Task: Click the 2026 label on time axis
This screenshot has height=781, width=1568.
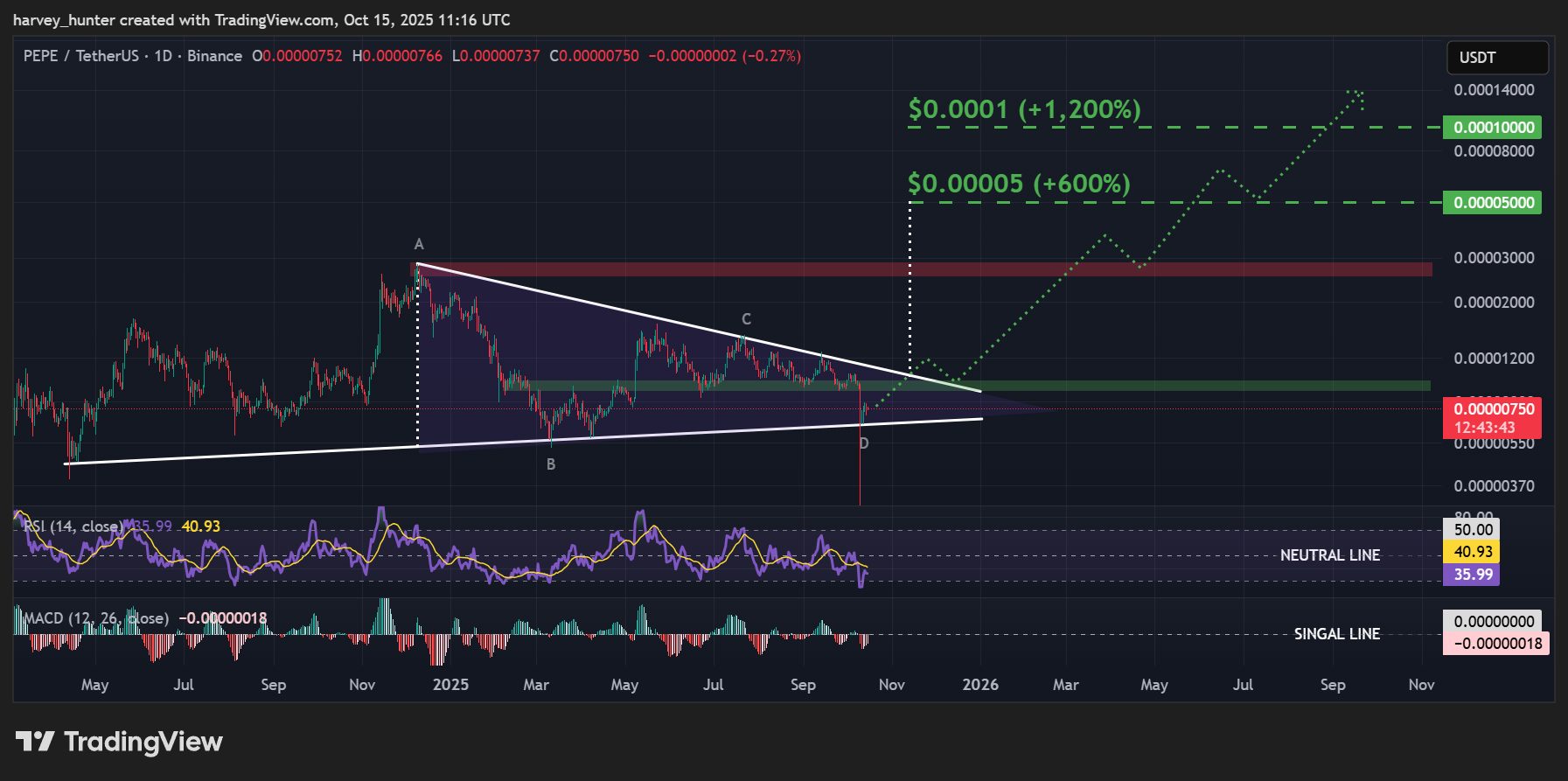Action: [x=980, y=685]
